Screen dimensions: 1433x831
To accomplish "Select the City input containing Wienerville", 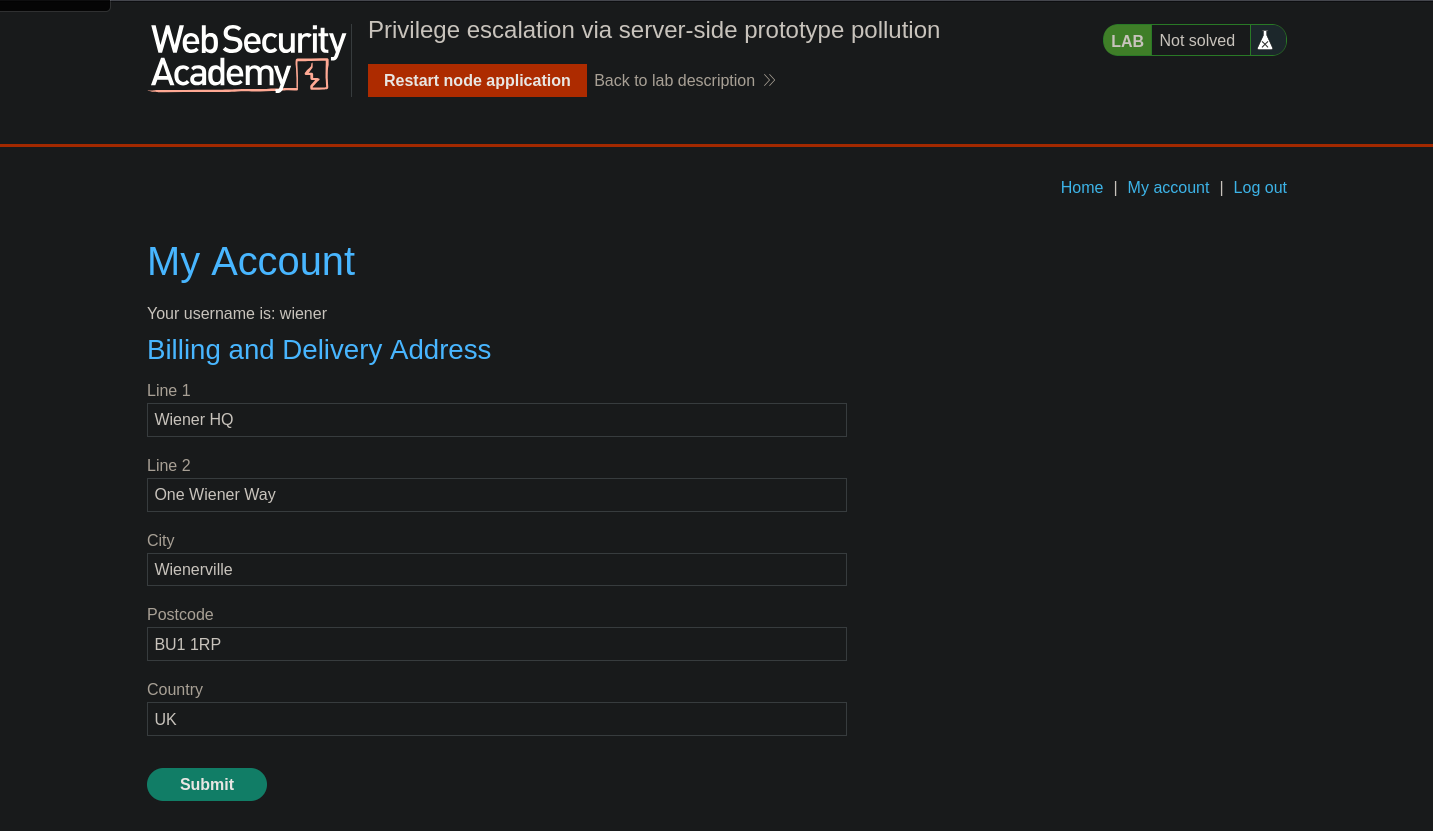I will [x=496, y=570].
